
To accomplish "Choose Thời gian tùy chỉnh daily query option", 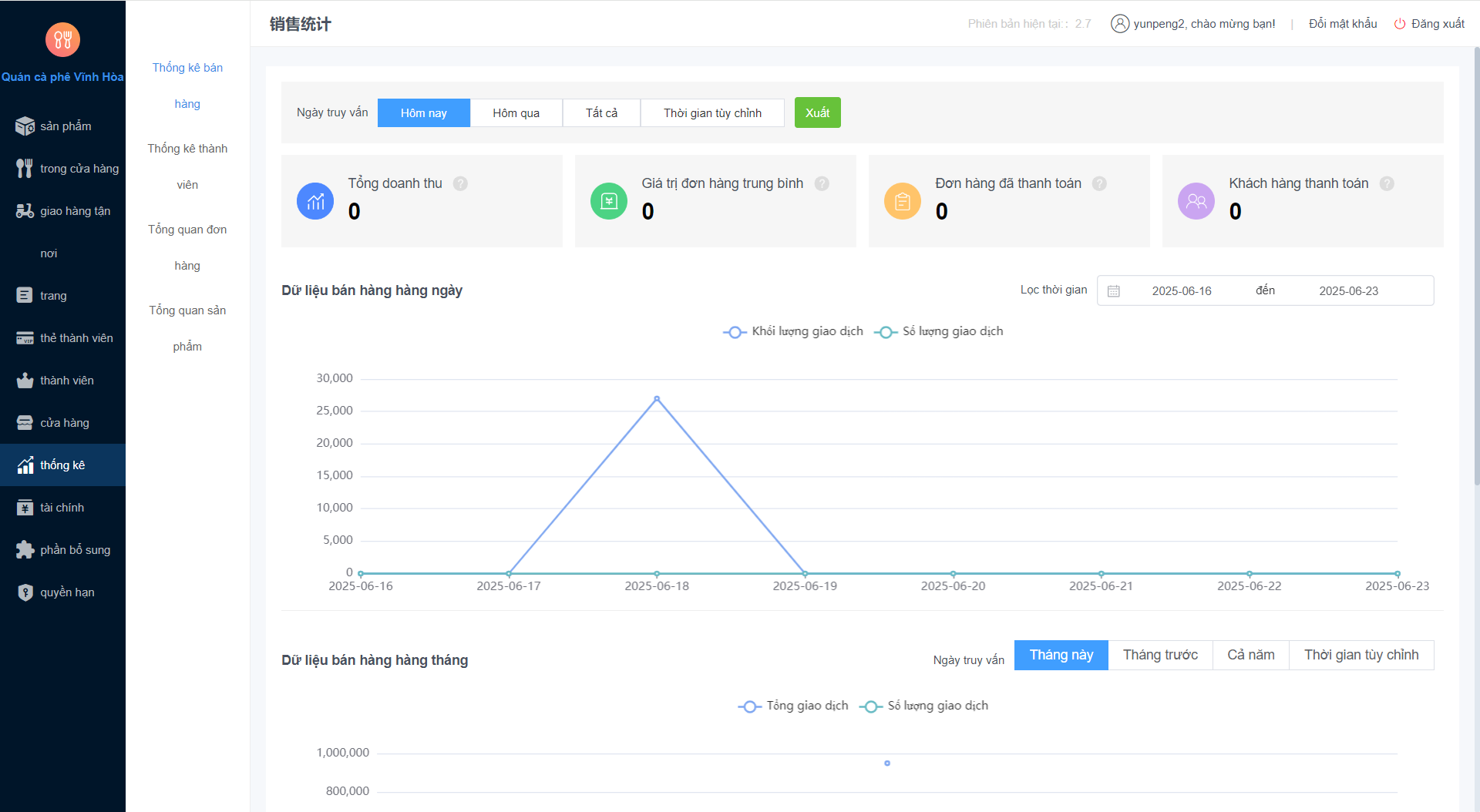I will (712, 113).
